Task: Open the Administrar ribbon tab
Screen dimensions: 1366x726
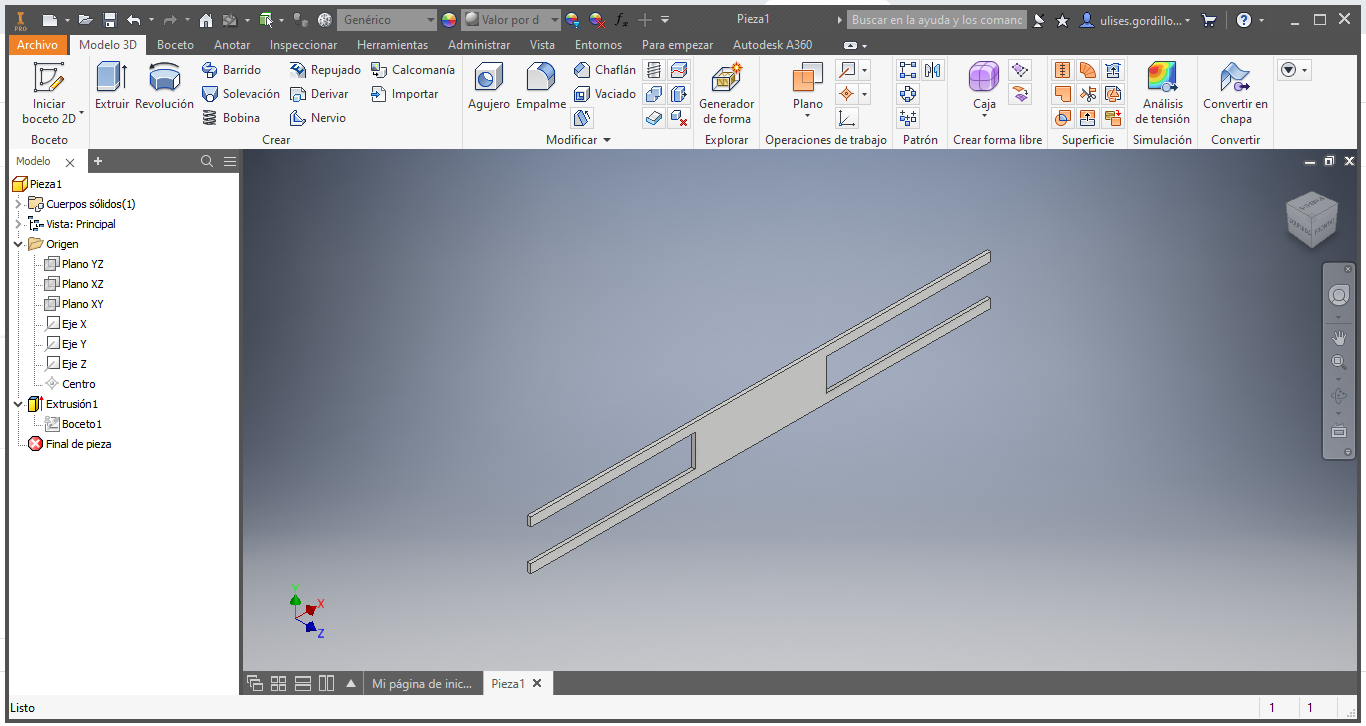Action: [479, 45]
